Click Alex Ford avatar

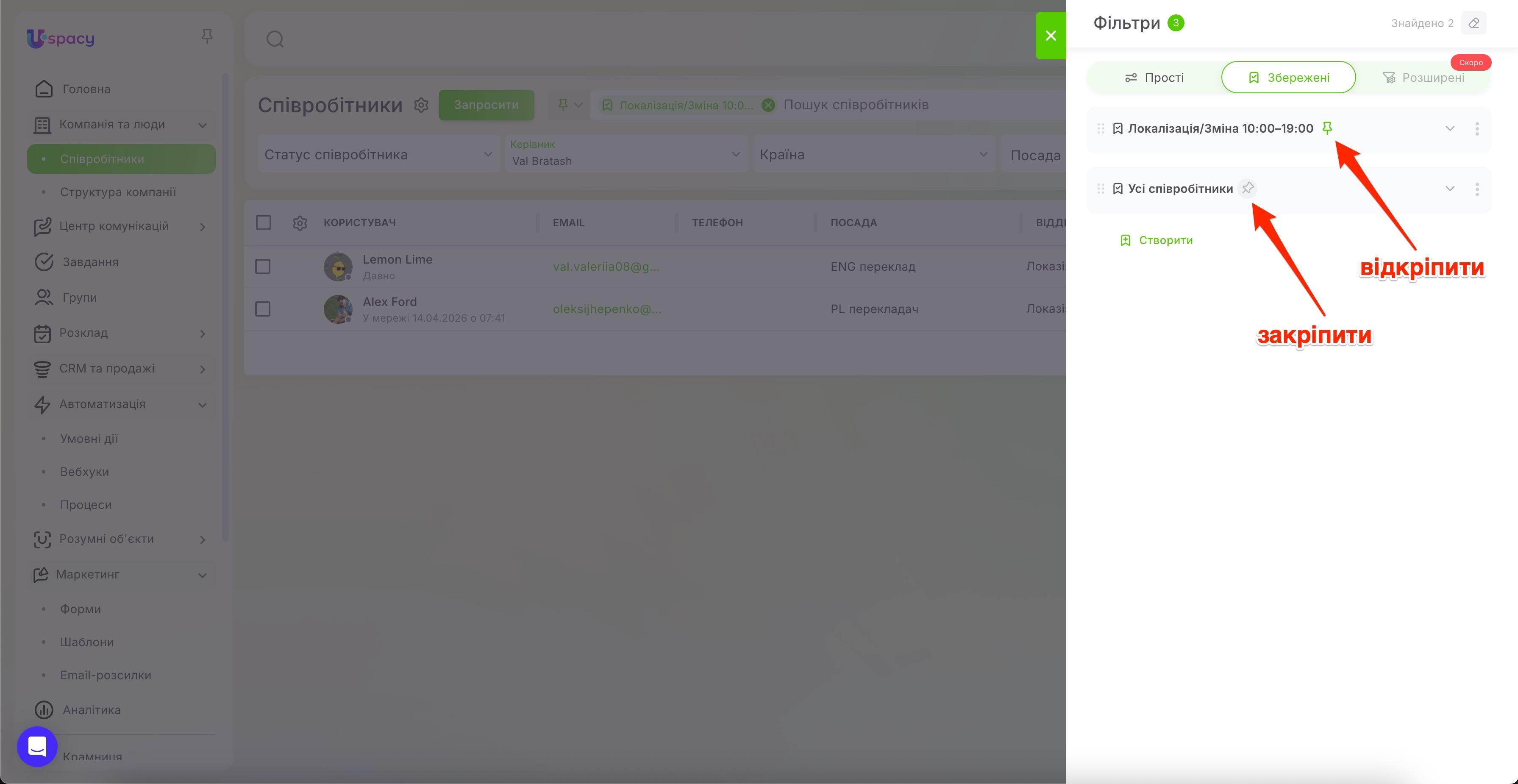[338, 309]
